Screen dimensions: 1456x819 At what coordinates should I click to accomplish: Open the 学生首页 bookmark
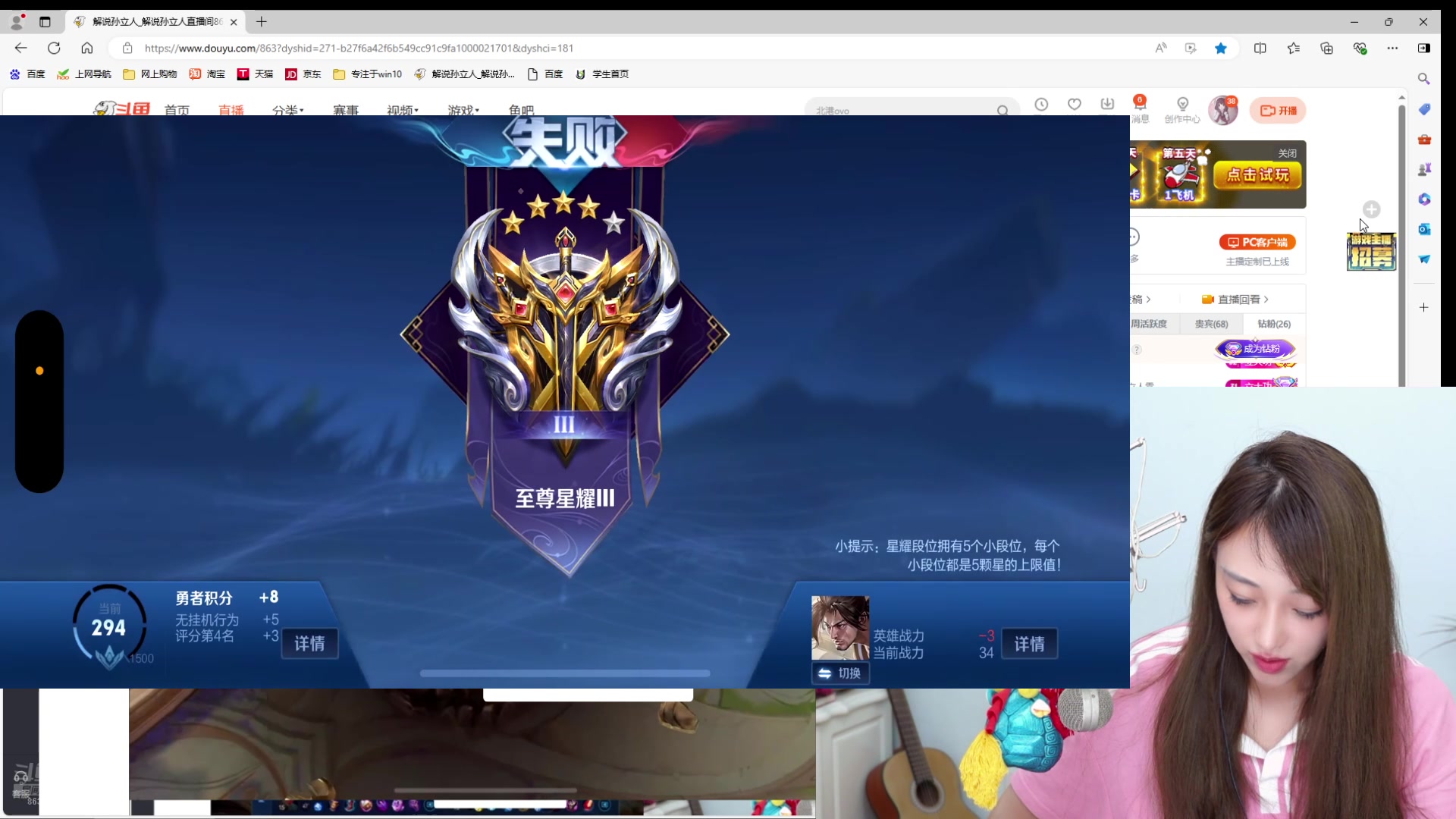coord(602,74)
